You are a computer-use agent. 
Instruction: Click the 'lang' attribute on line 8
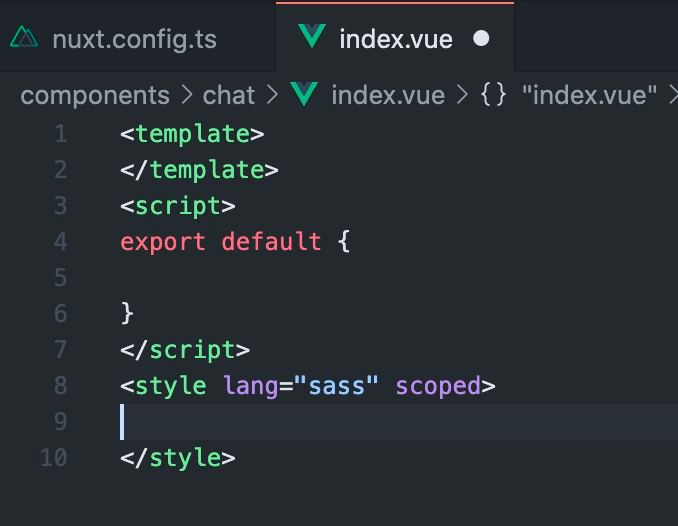click(250, 386)
